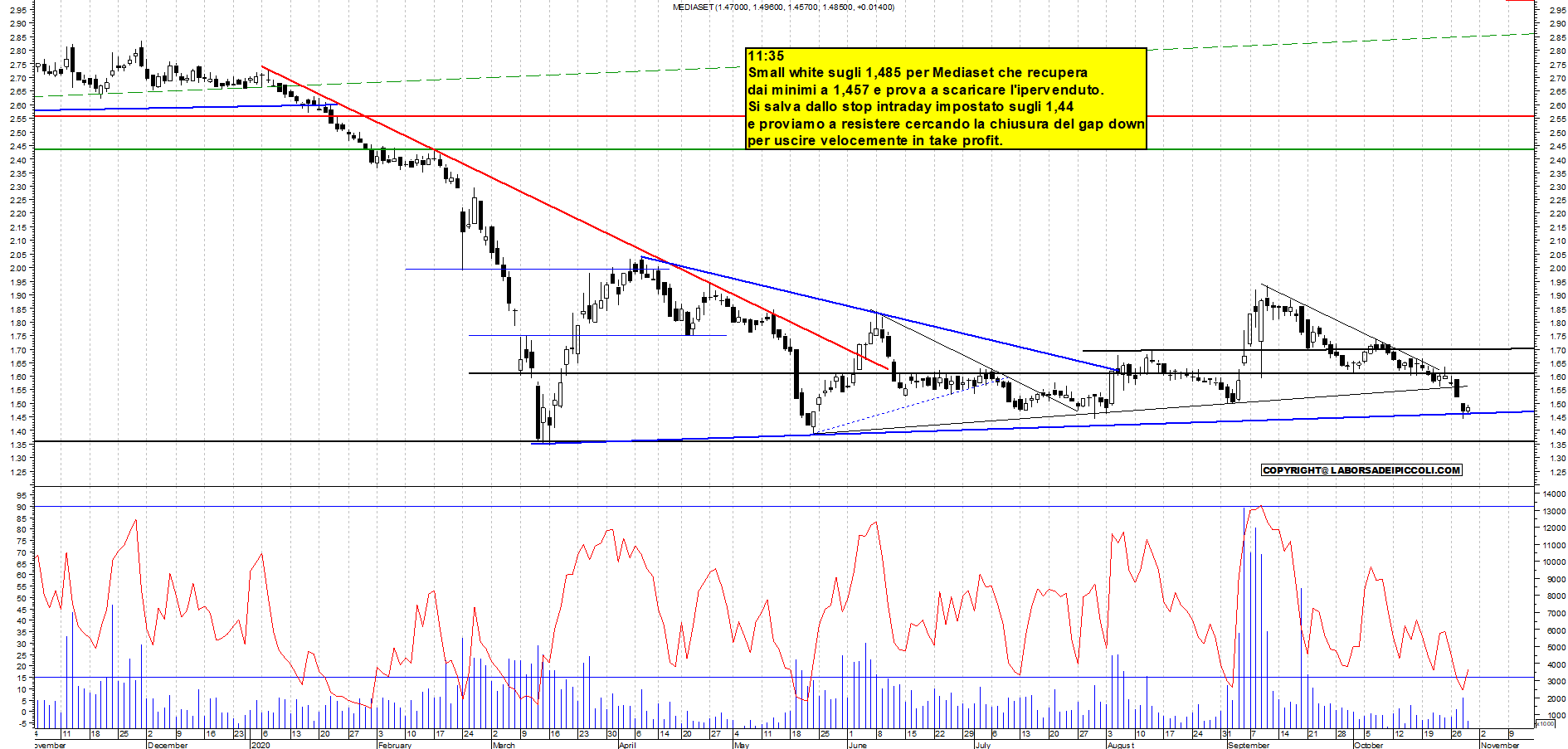Click the COPYRIGHT@ LABORSADEIPICCOLI.COM label
This screenshot has width=1568, height=749.
(x=1361, y=470)
